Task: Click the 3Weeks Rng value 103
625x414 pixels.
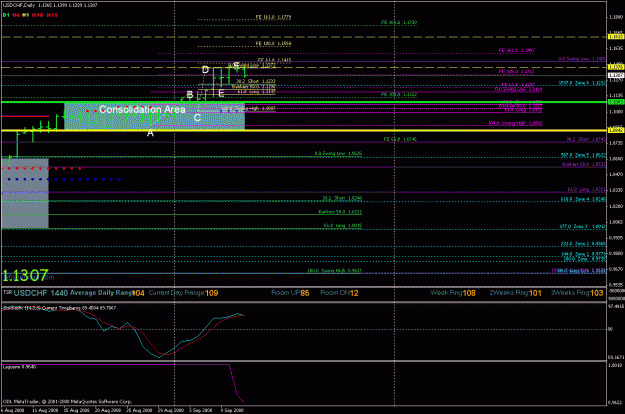Action: click(596, 293)
